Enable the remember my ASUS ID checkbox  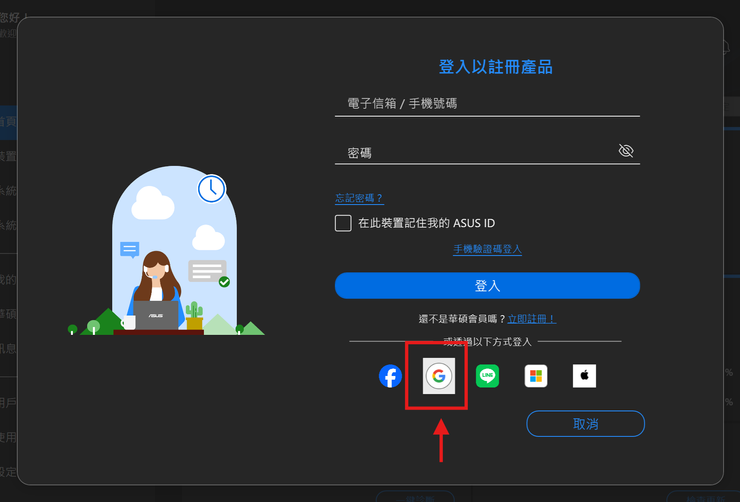click(343, 223)
